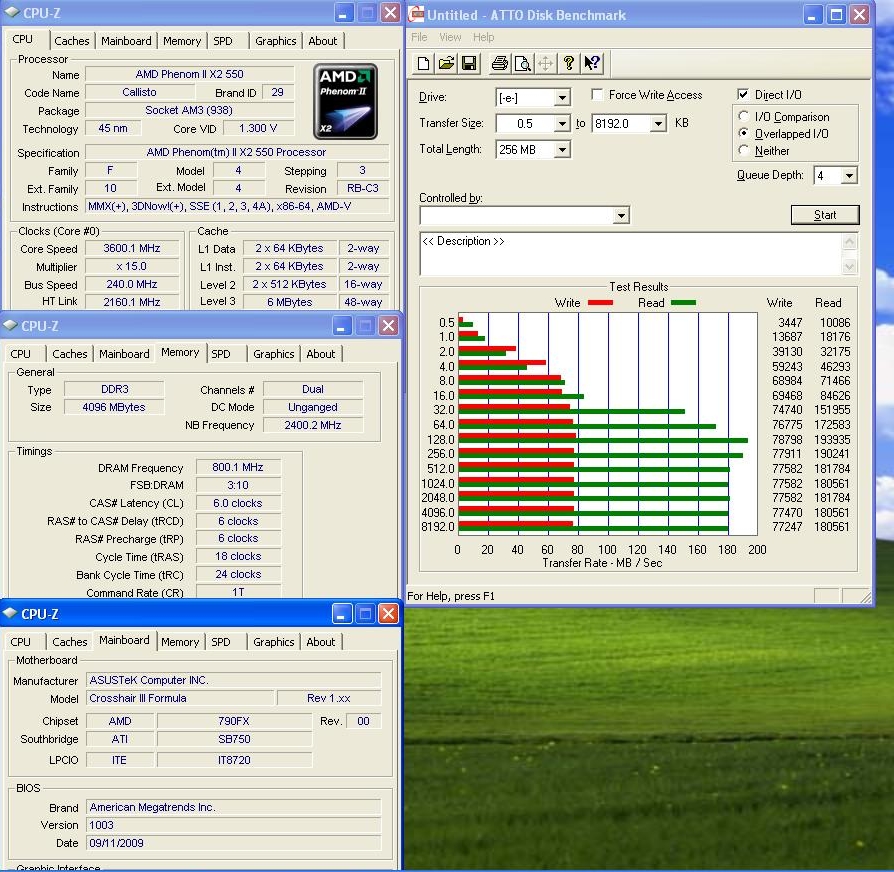894x872 pixels.
Task: Open the Transfer Size start dropdown 0.5
Action: point(562,124)
